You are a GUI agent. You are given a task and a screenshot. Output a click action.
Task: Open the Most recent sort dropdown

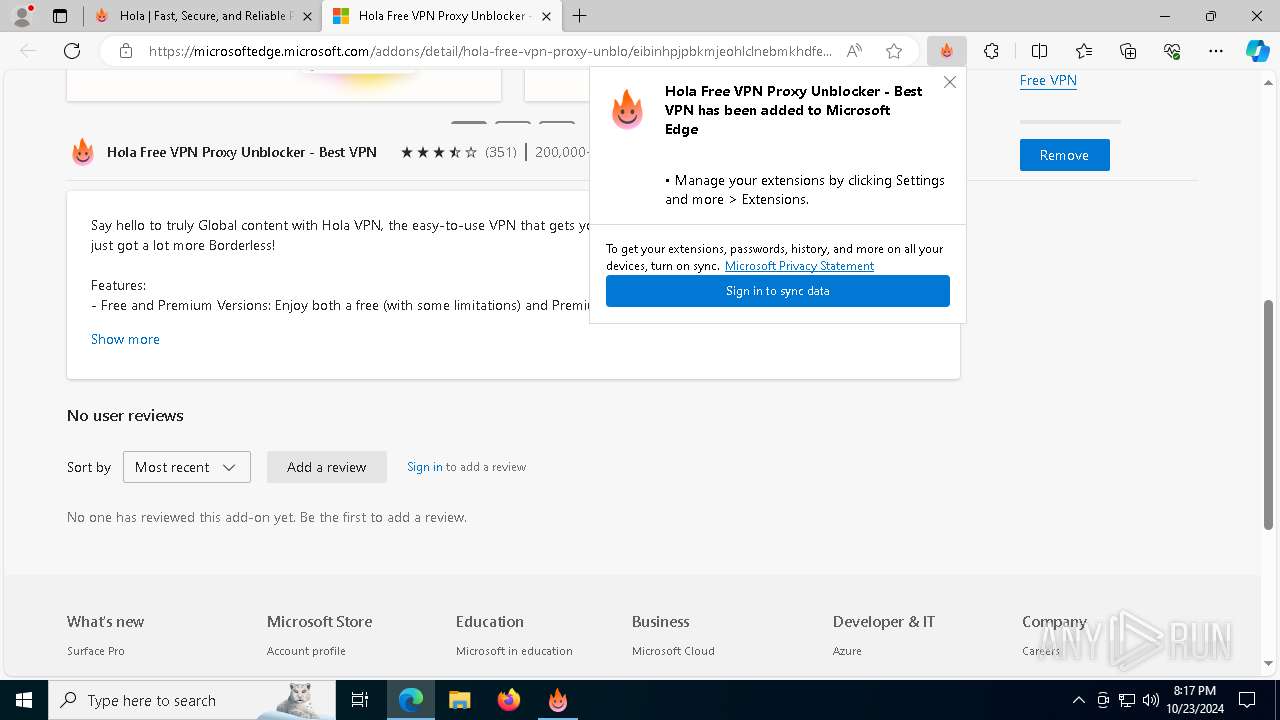(x=187, y=467)
